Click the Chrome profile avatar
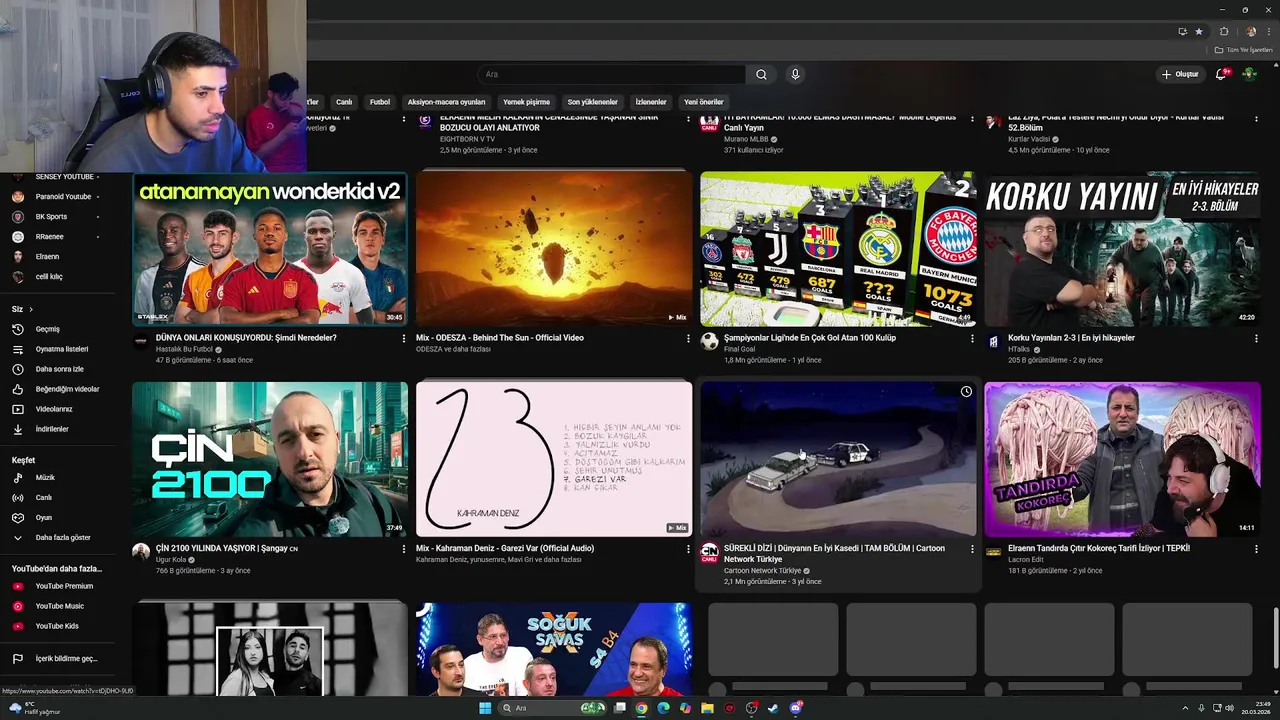The image size is (1280, 720). (1250, 31)
